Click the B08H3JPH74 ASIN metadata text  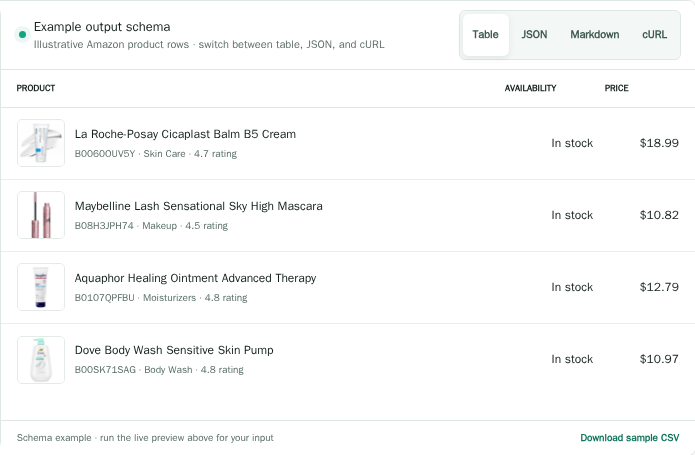coord(104,226)
